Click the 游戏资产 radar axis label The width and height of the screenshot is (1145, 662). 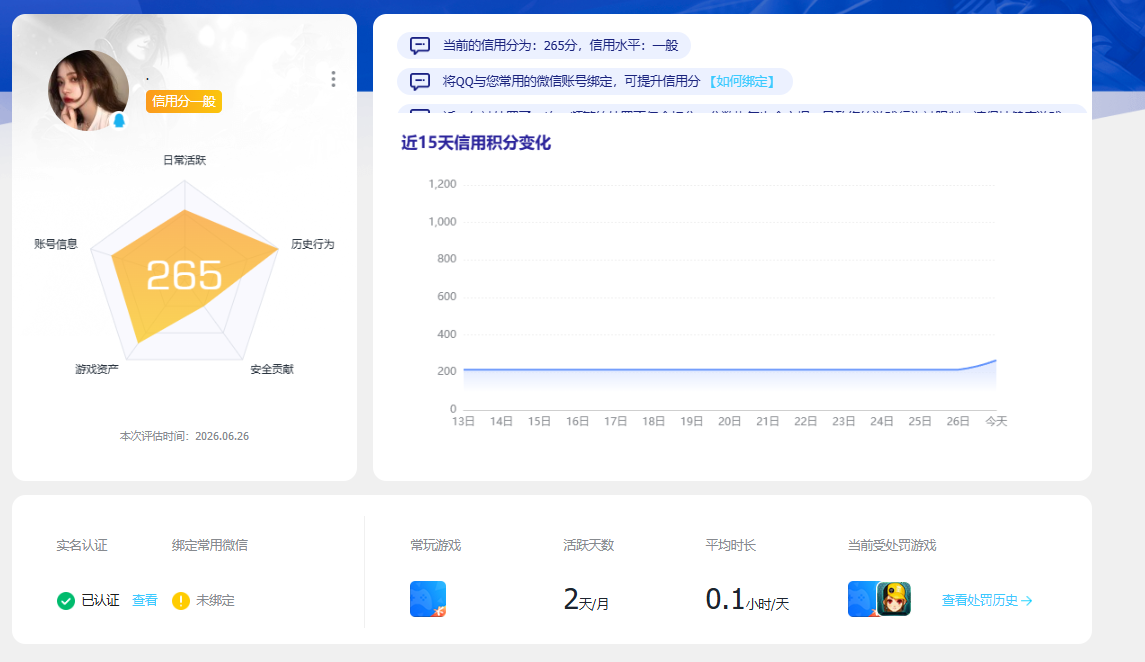pos(97,369)
